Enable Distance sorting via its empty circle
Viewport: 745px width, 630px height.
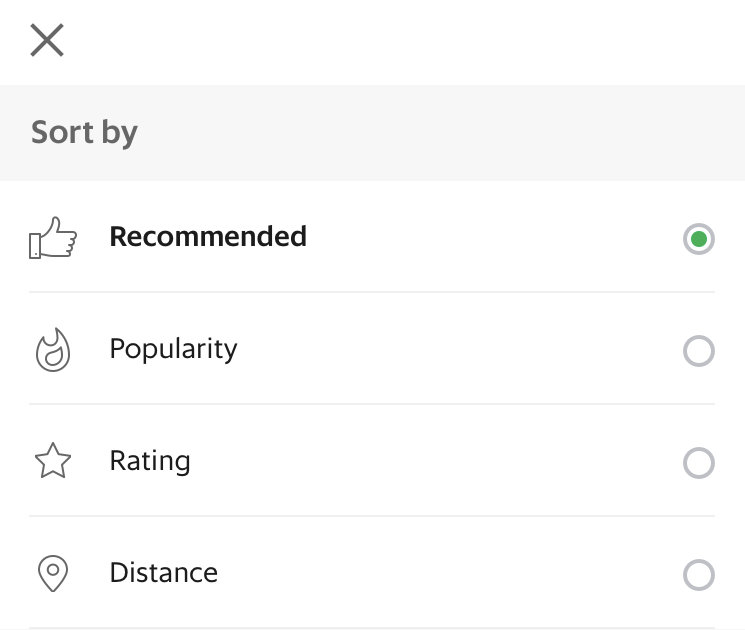[x=698, y=575]
